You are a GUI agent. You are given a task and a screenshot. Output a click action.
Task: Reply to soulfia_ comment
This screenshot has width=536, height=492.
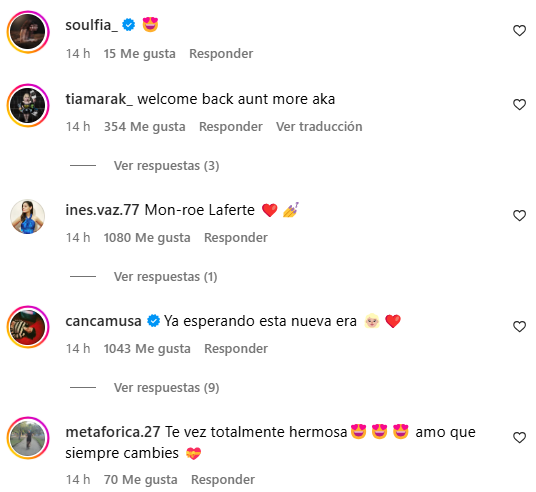221,54
